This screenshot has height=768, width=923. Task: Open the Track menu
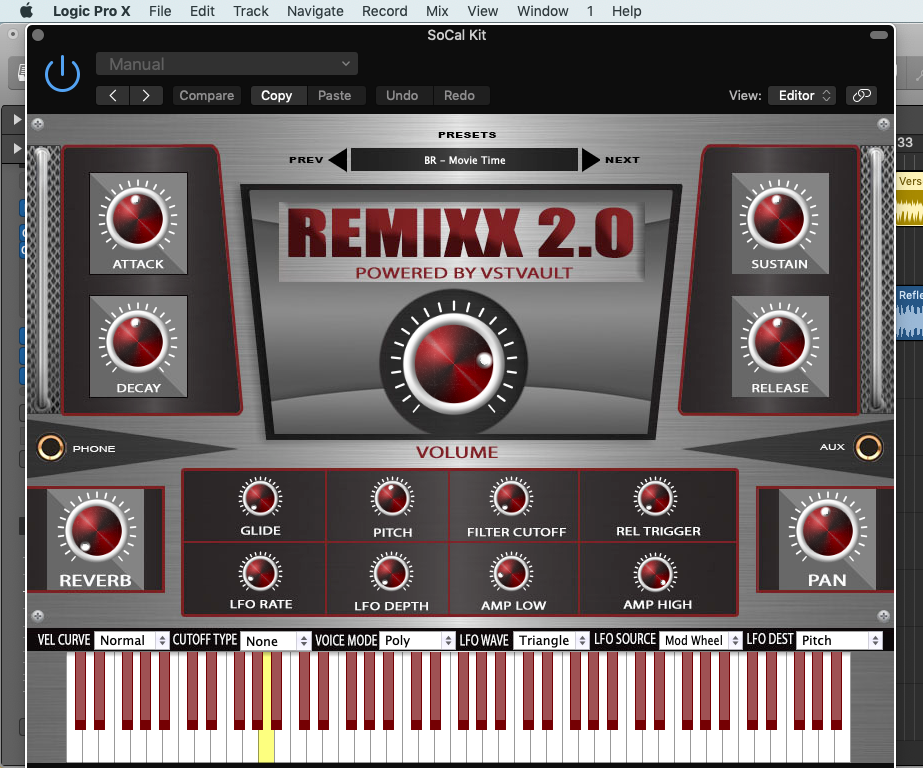click(x=251, y=11)
